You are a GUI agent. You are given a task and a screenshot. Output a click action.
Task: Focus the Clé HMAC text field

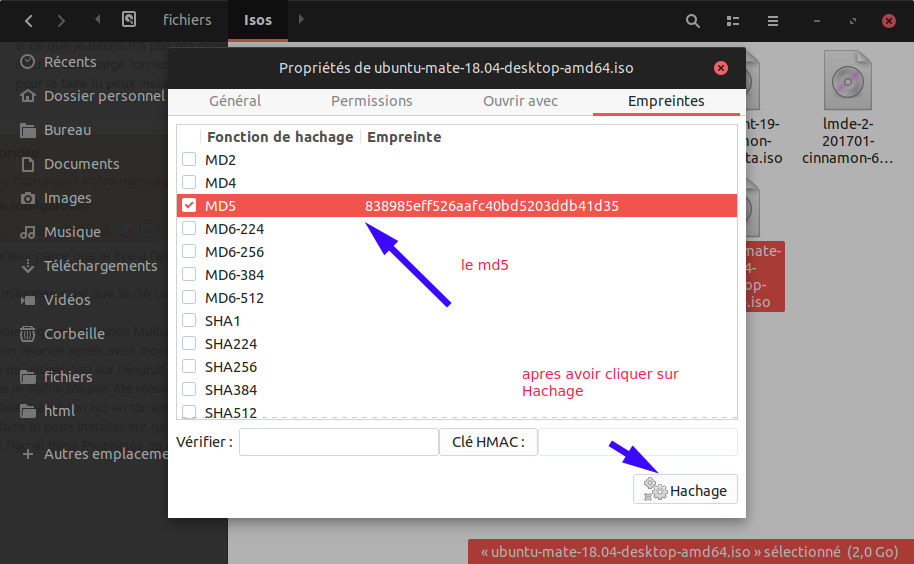click(638, 442)
